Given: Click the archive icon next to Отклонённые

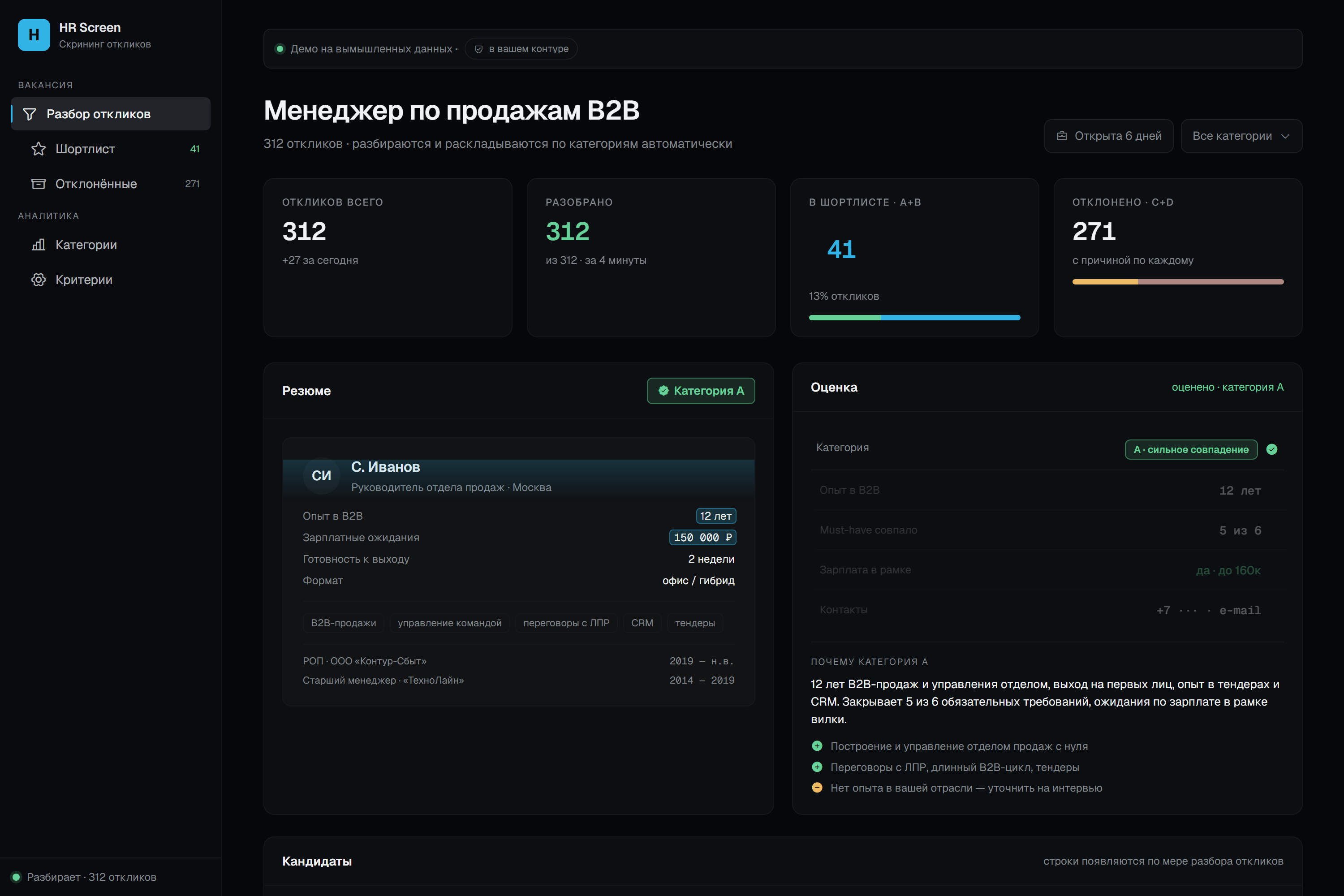Looking at the screenshot, I should click(x=38, y=184).
